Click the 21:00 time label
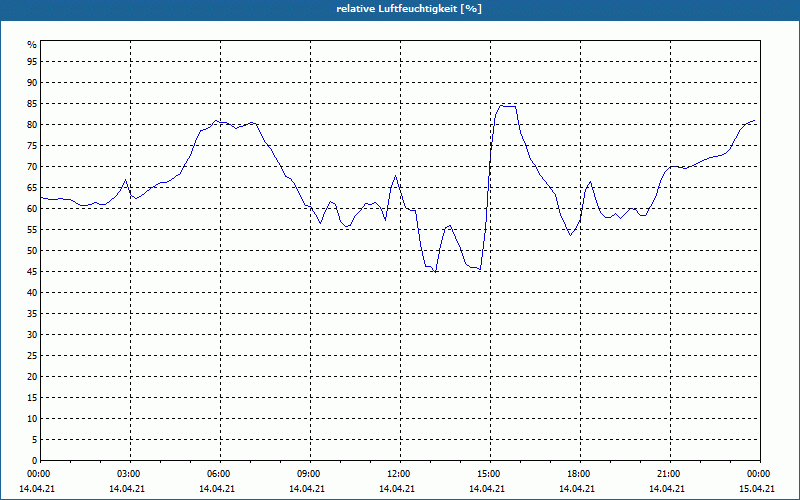Image resolution: width=800 pixels, height=500 pixels. coord(669,474)
